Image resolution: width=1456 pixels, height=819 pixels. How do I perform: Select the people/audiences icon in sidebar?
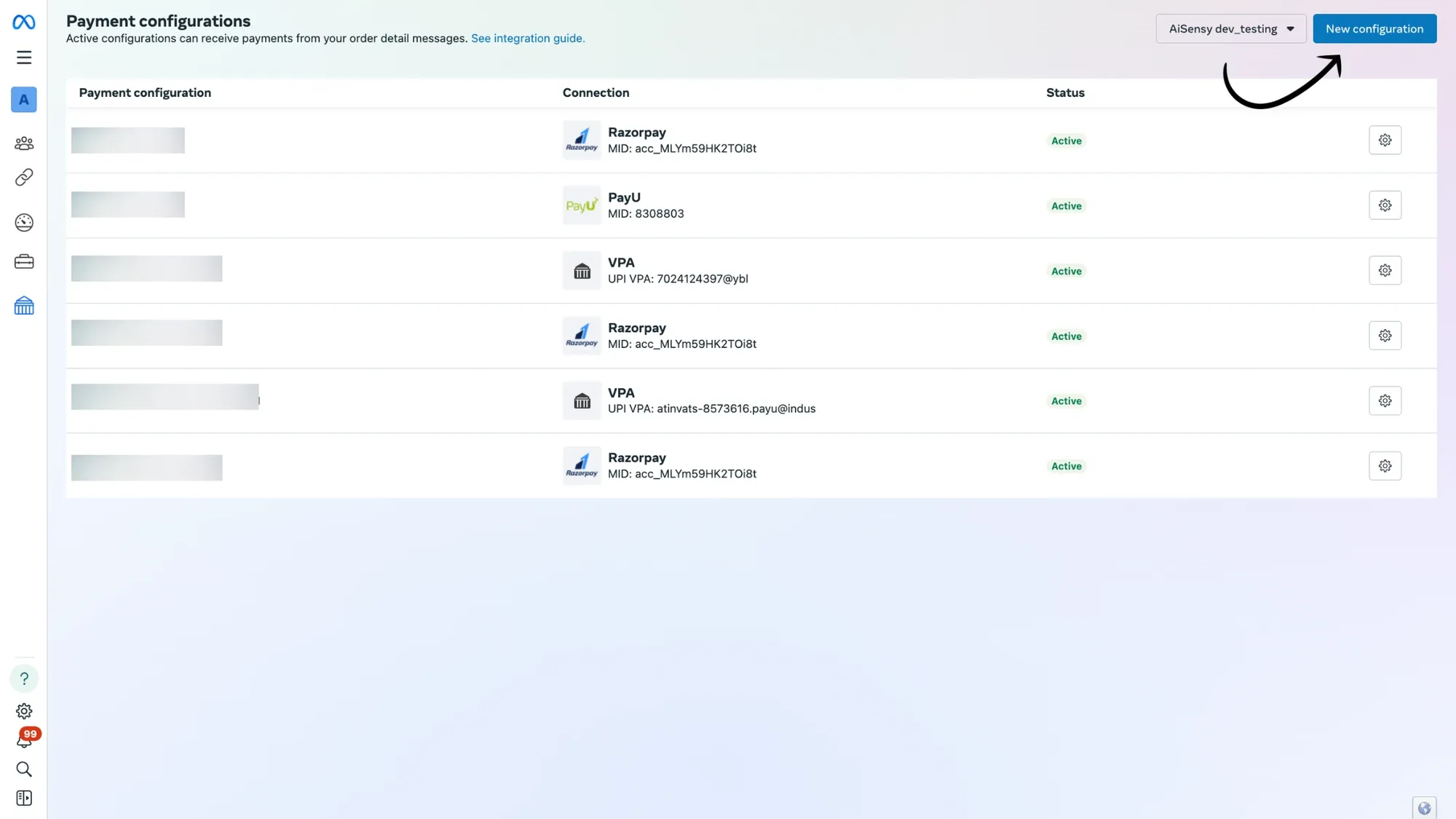[23, 143]
